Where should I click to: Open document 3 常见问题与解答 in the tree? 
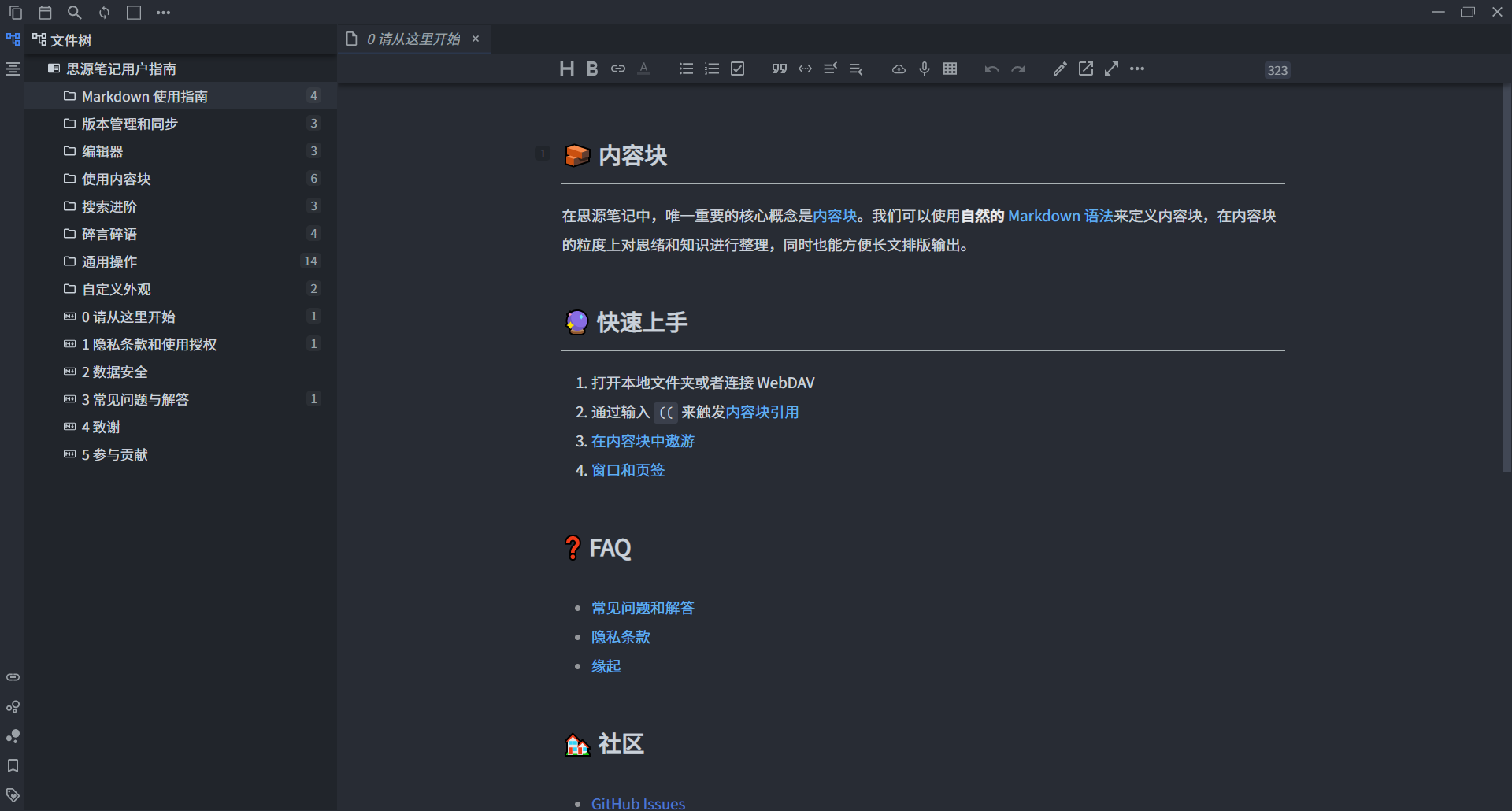[x=180, y=399]
